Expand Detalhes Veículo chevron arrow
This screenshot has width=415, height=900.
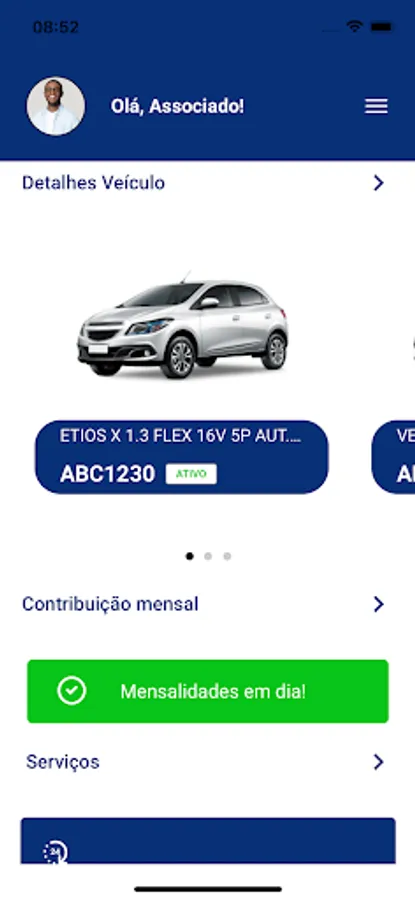(x=378, y=183)
